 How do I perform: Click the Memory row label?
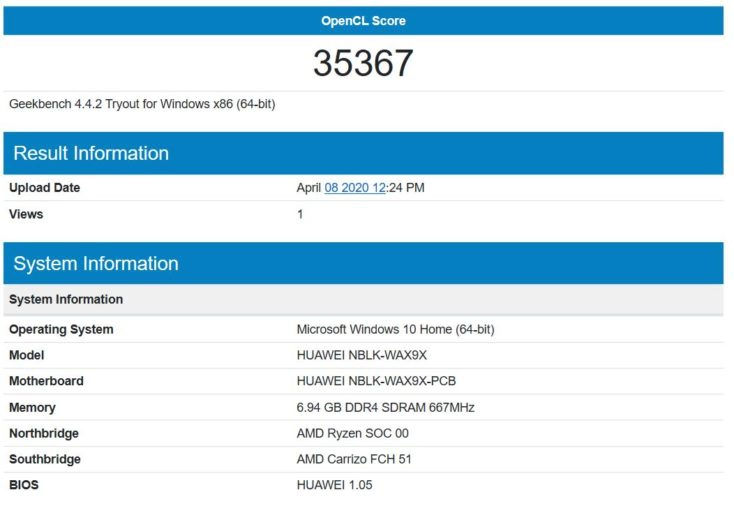32,407
